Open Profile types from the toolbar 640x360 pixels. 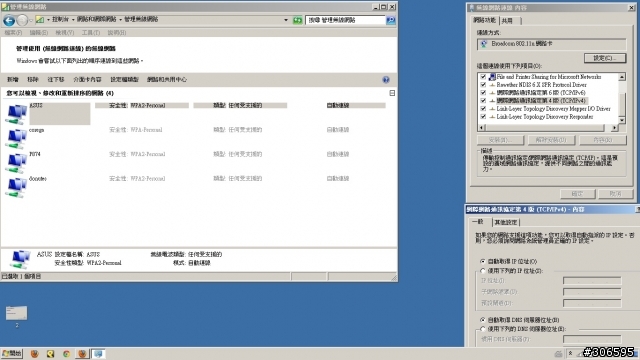click(x=124, y=80)
